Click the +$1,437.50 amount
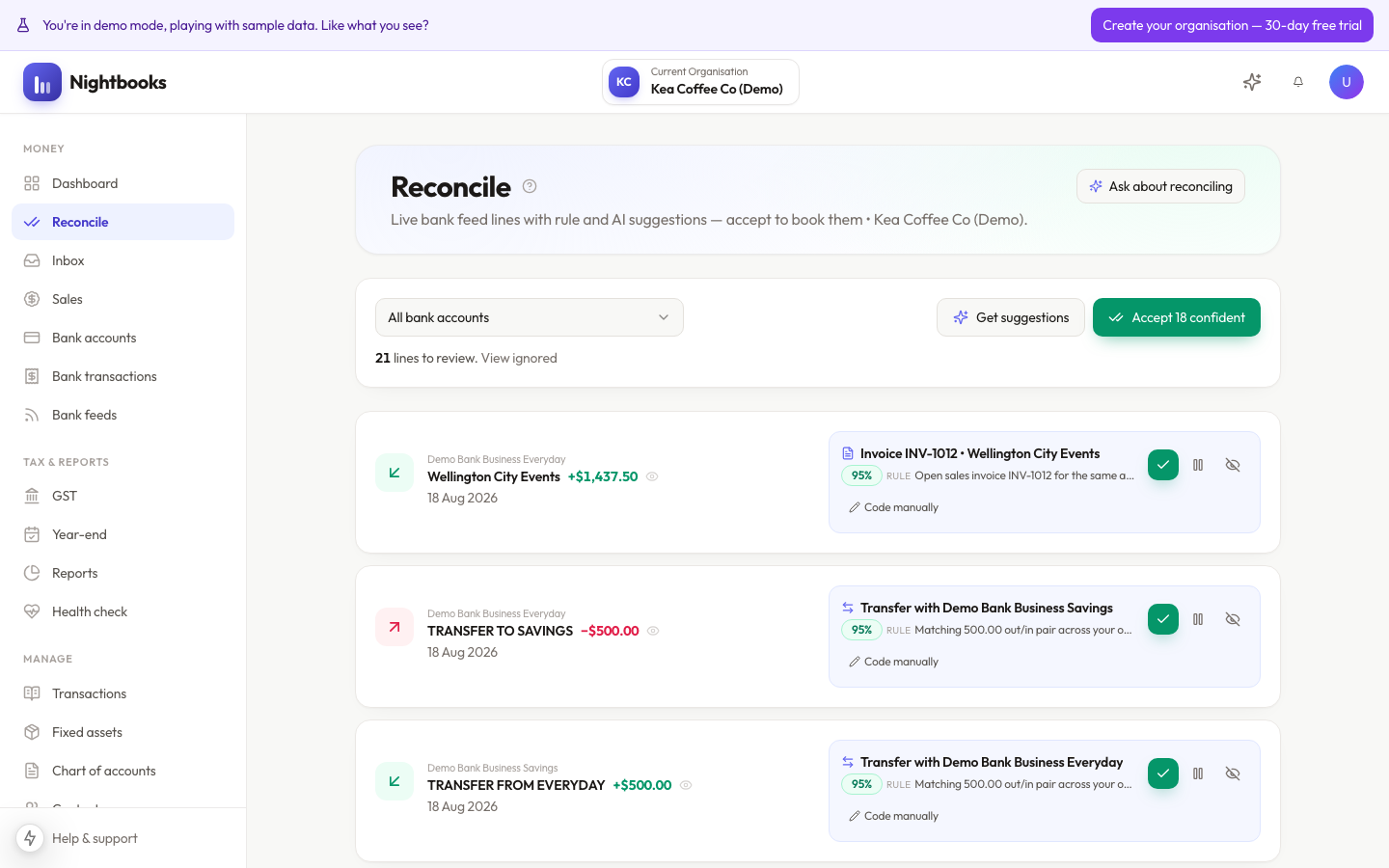 click(603, 476)
